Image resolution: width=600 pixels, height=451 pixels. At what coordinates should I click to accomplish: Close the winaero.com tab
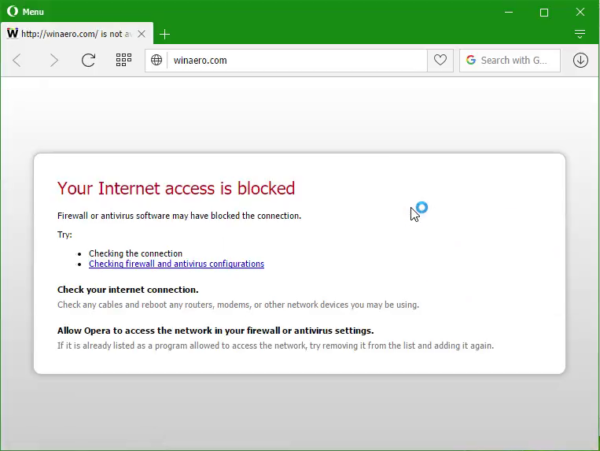tap(141, 34)
